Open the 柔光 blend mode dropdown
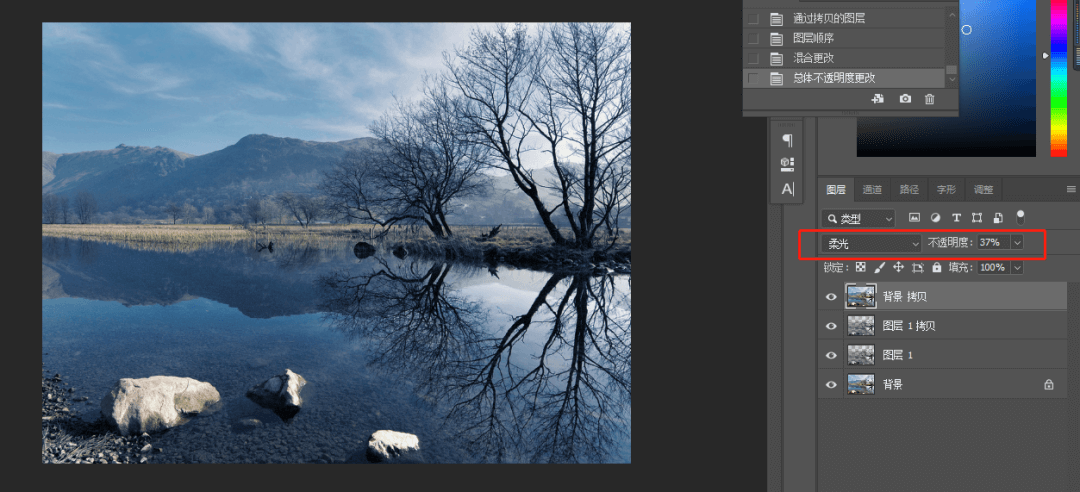This screenshot has height=492, width=1080. click(871, 243)
